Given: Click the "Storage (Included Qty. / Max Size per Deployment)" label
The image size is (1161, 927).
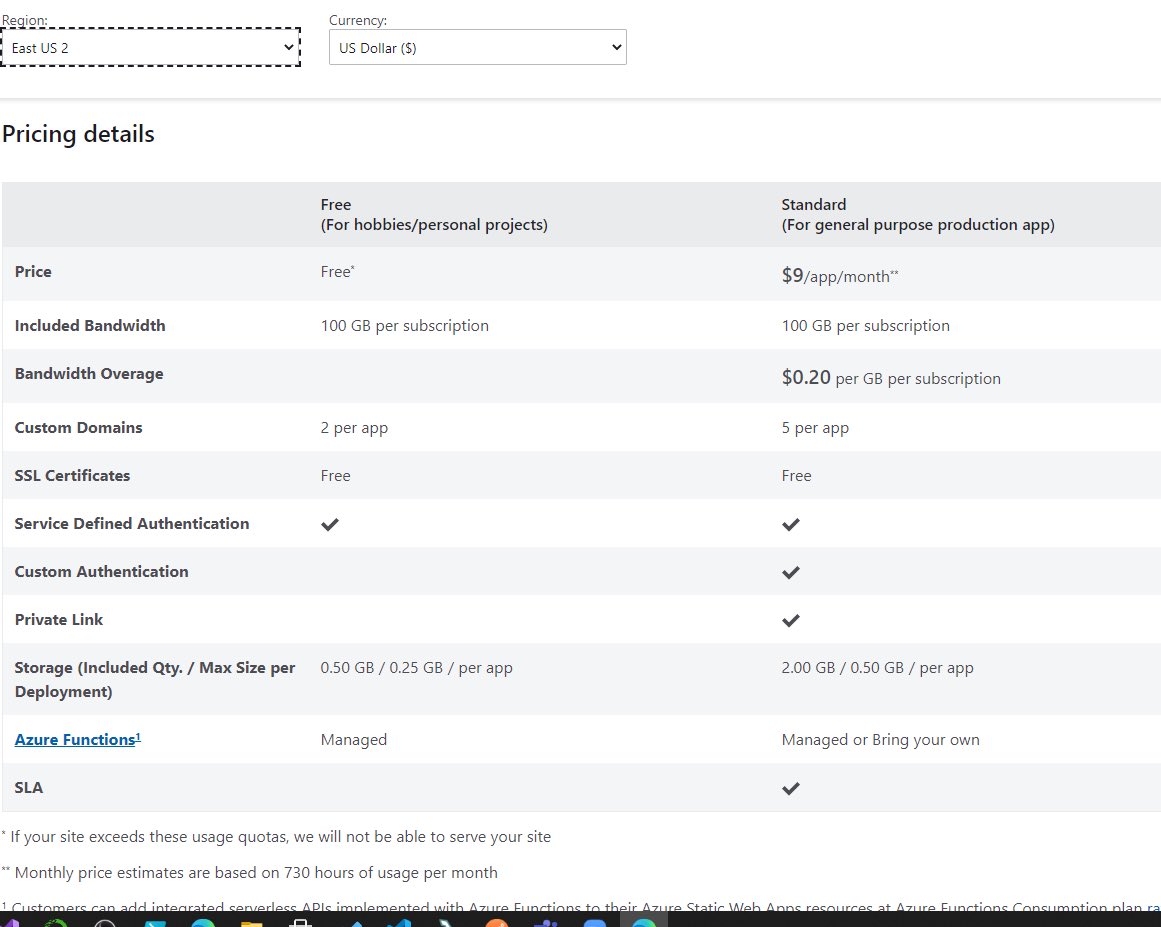Looking at the screenshot, I should (155, 680).
